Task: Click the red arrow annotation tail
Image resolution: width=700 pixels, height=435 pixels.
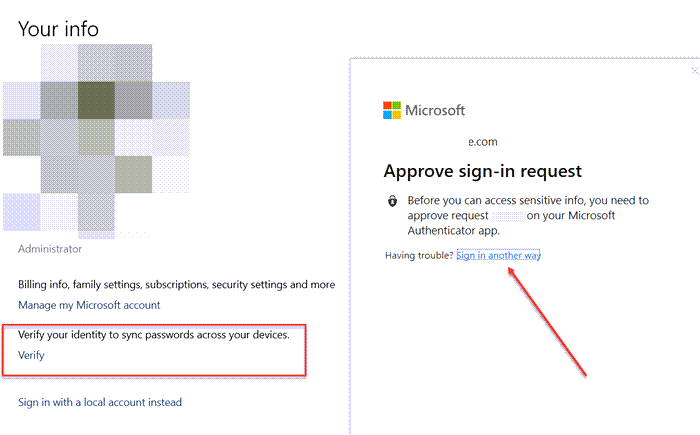Action: (x=584, y=373)
